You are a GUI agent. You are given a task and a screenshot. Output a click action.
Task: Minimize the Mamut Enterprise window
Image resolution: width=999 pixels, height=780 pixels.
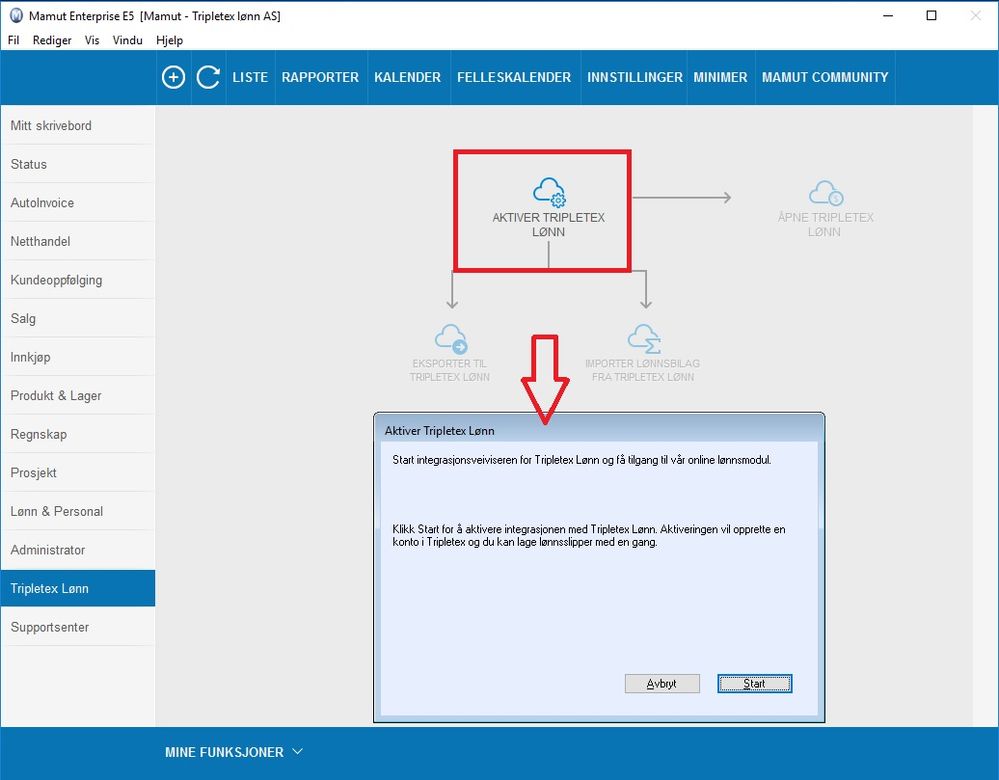pos(888,16)
